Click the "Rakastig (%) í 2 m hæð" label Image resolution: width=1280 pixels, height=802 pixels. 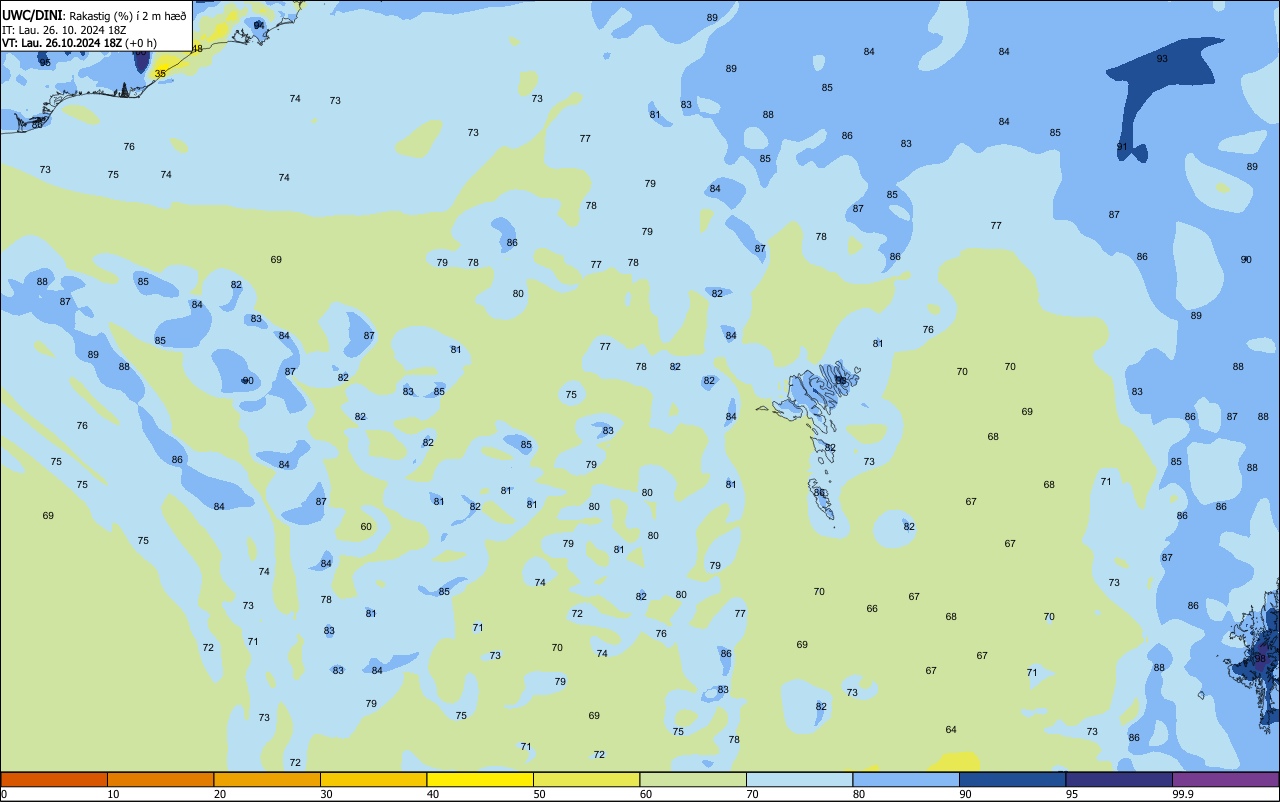pyautogui.click(x=127, y=16)
